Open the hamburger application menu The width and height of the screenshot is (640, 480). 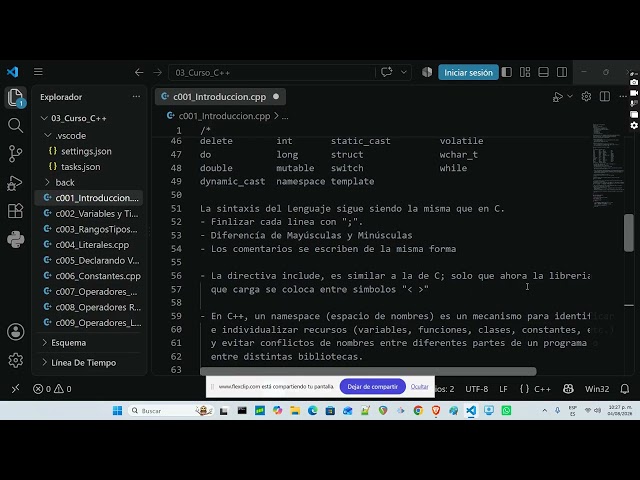(x=38, y=72)
